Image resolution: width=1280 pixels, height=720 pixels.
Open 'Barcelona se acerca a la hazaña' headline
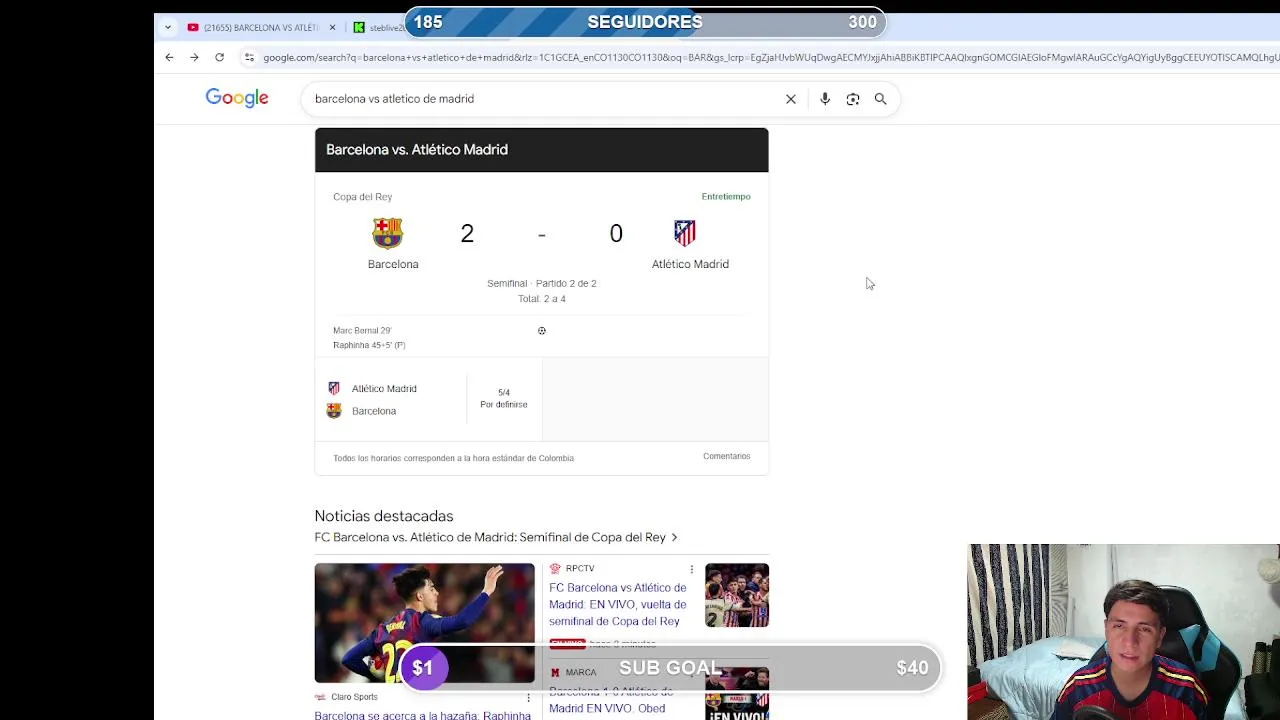423,715
